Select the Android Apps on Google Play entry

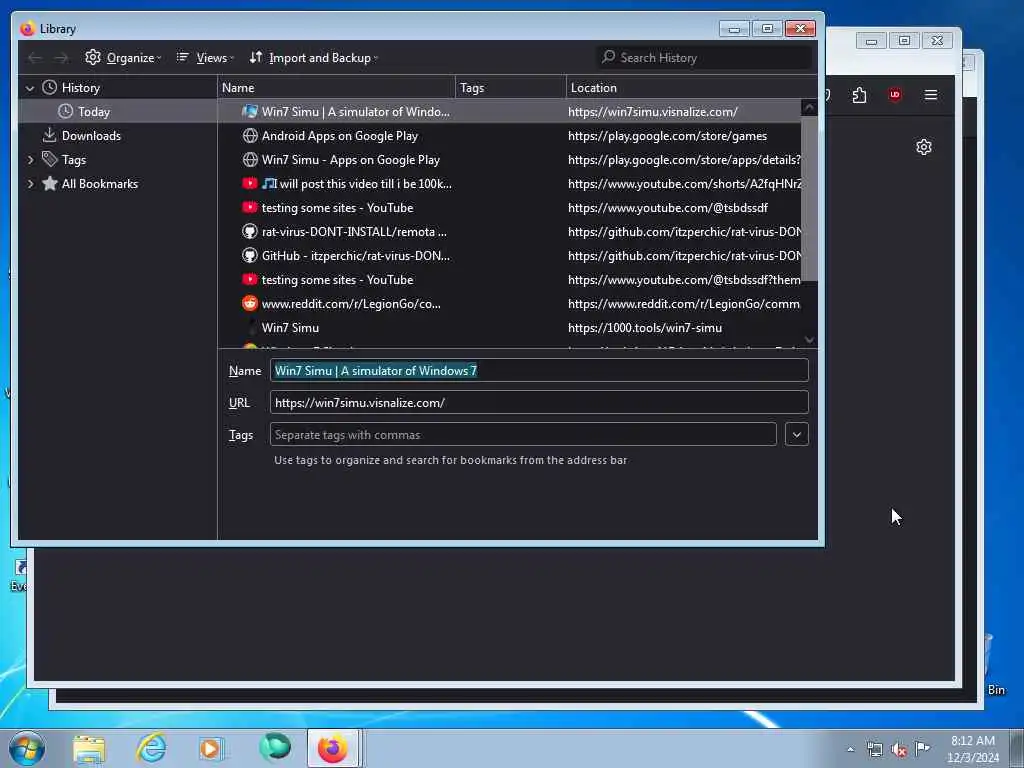[x=509, y=136]
